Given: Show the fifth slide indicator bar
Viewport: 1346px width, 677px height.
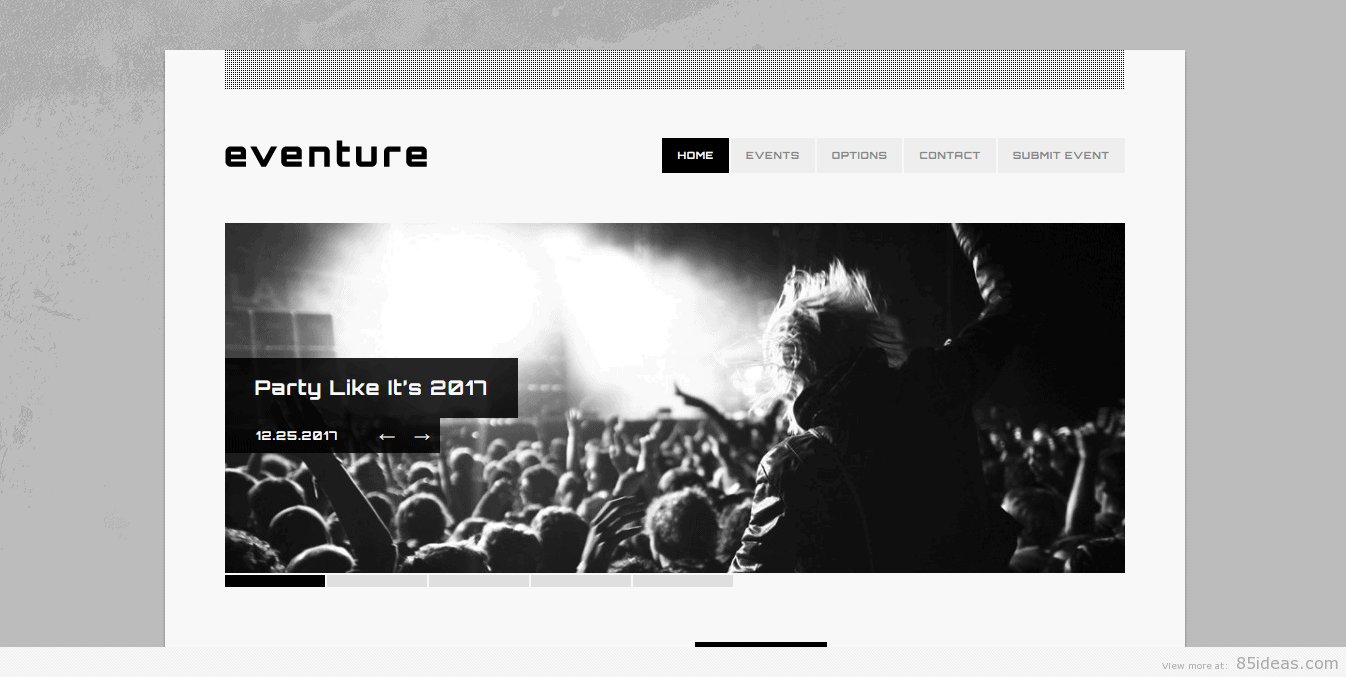Looking at the screenshot, I should tap(683, 581).
